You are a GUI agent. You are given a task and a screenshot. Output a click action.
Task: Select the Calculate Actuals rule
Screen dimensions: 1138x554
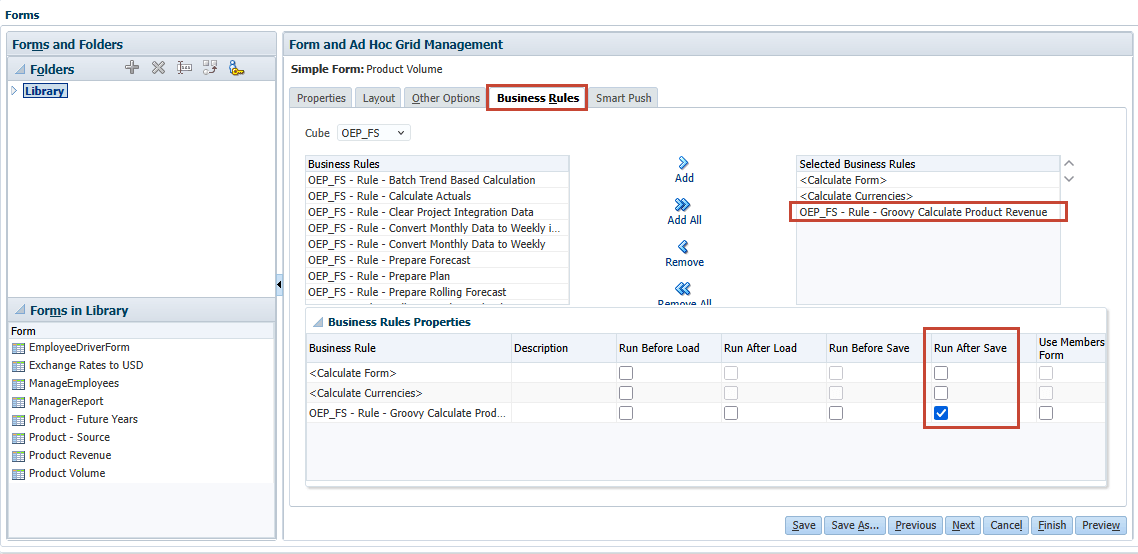pos(438,196)
